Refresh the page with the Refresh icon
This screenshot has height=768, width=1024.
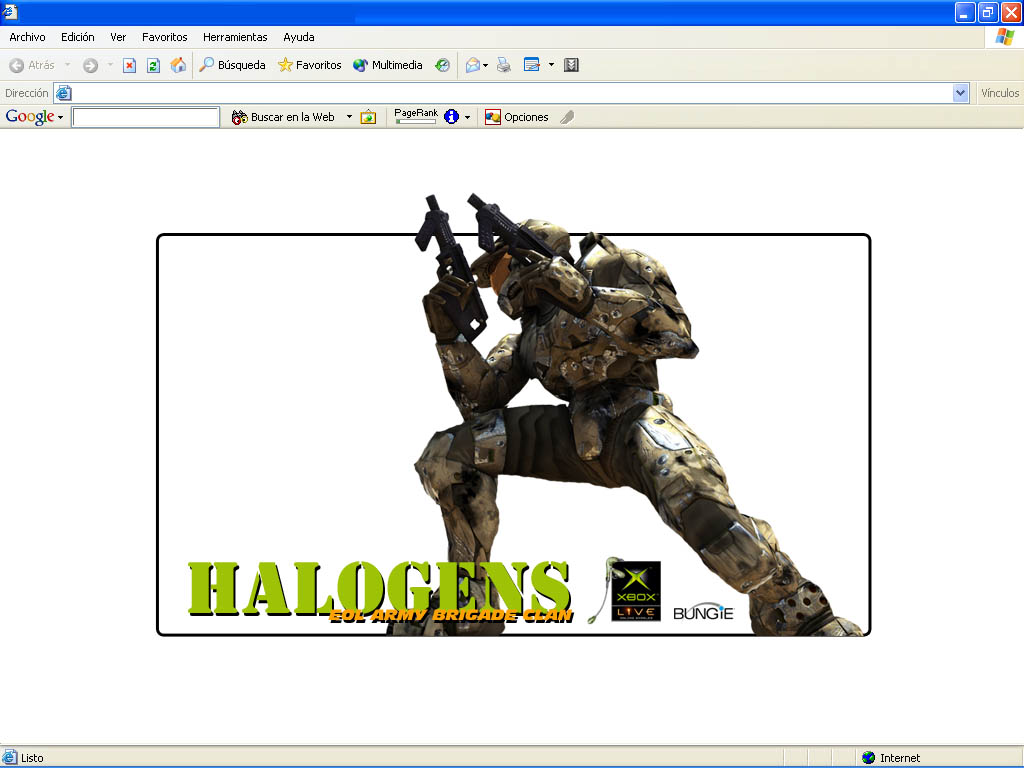point(153,65)
